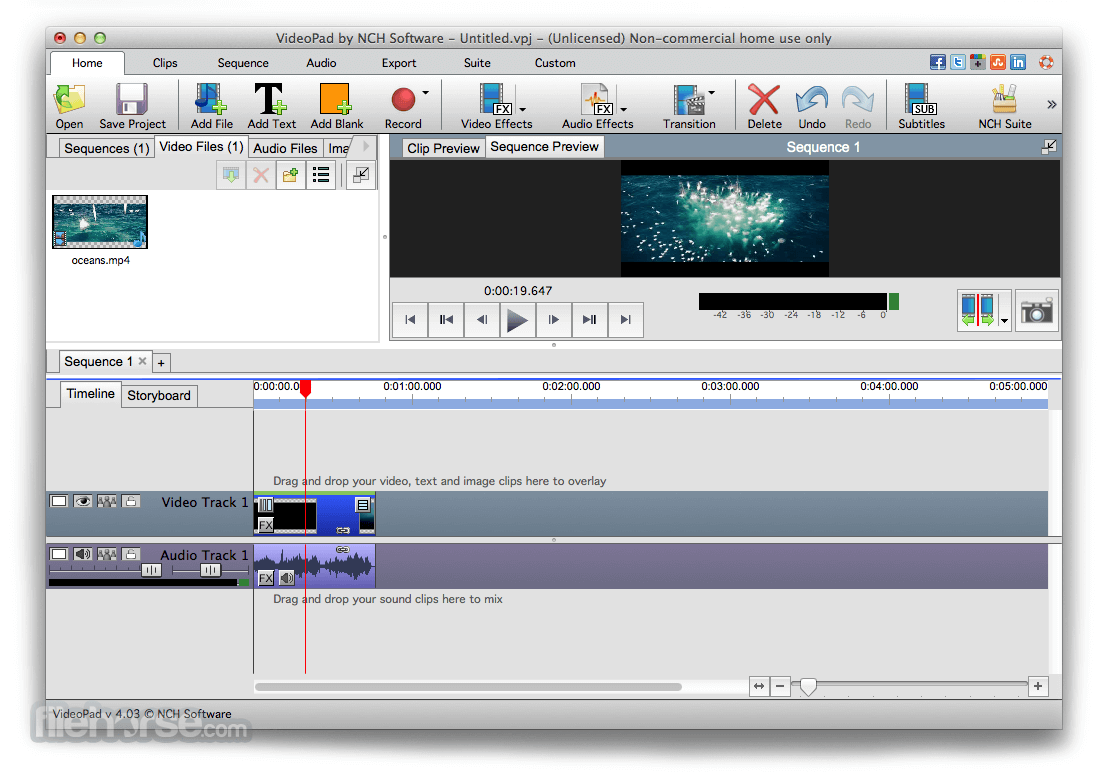Show more toolbar items via double chevron
Viewport: 1106px width, 773px height.
coord(1052,104)
